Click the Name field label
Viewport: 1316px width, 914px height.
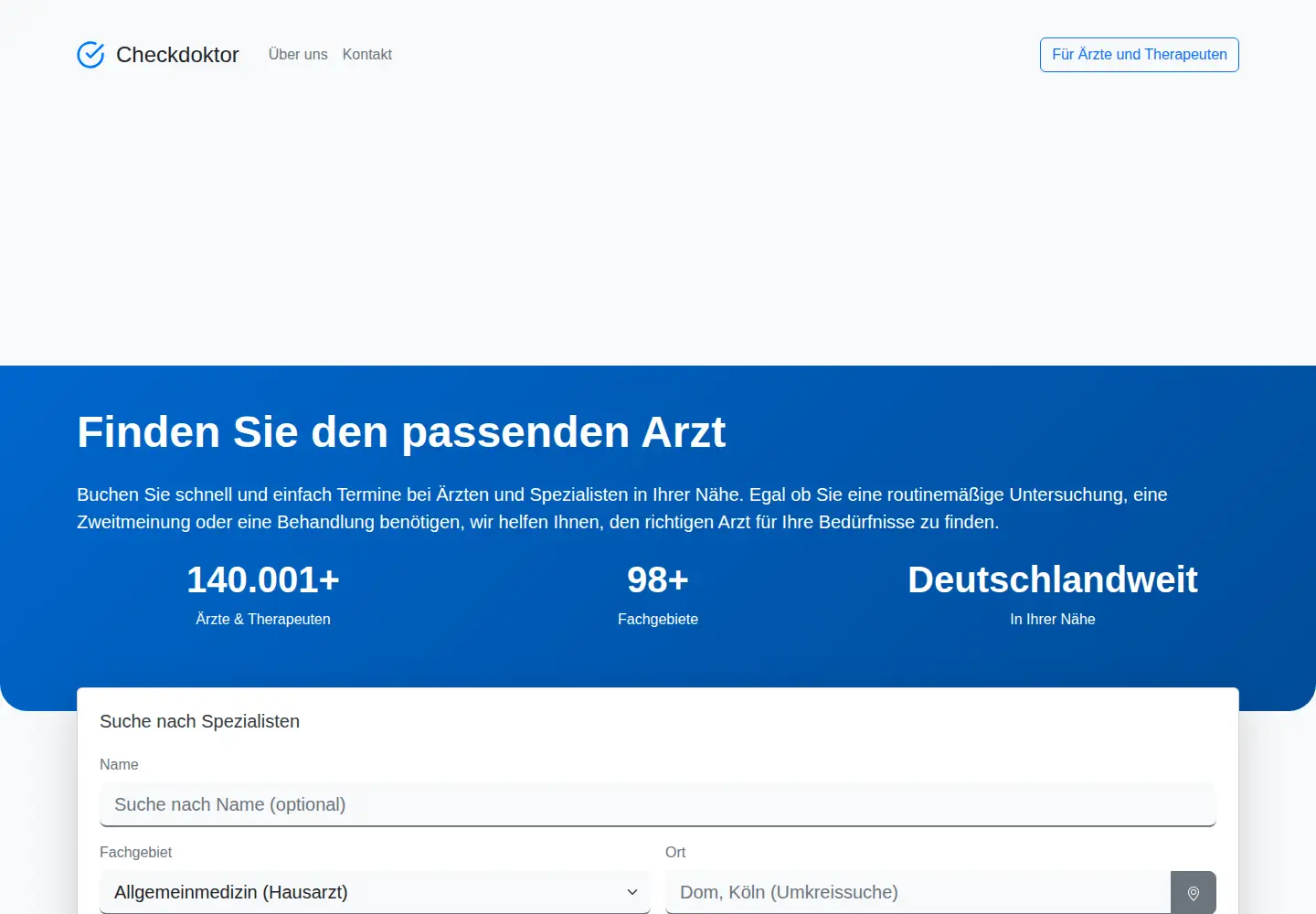[x=119, y=764]
